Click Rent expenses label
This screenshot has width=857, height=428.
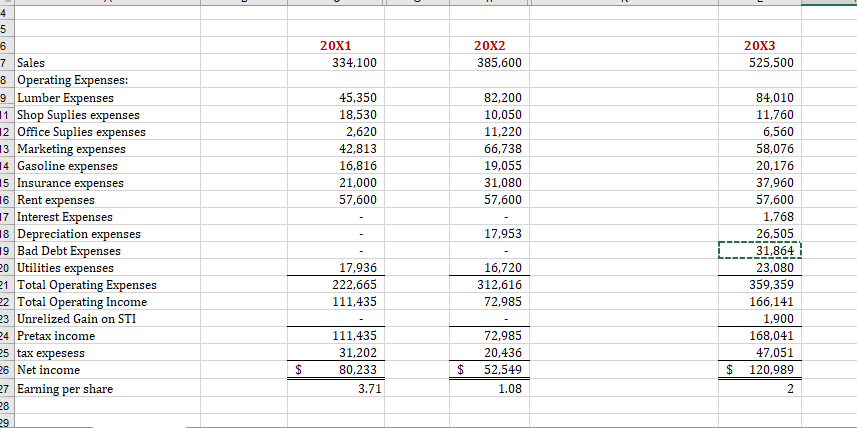pyautogui.click(x=56, y=200)
